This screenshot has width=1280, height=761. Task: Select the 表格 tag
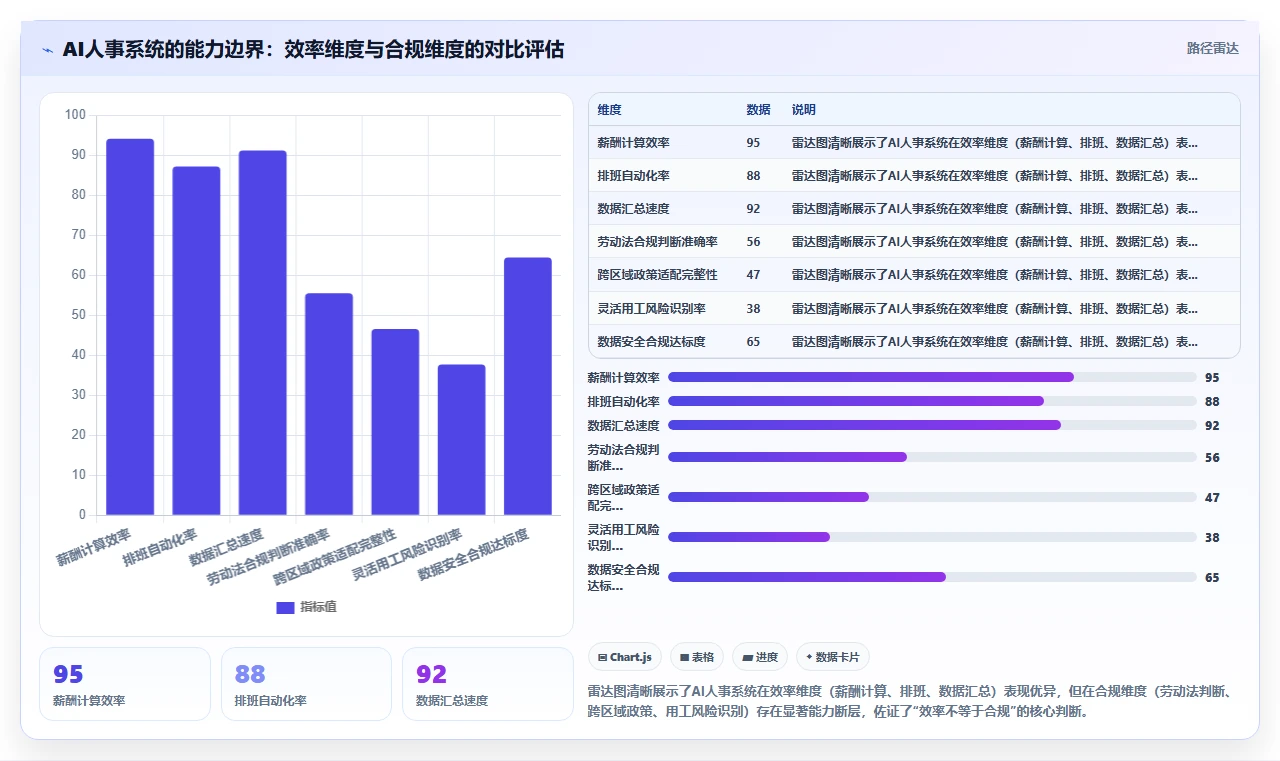696,657
